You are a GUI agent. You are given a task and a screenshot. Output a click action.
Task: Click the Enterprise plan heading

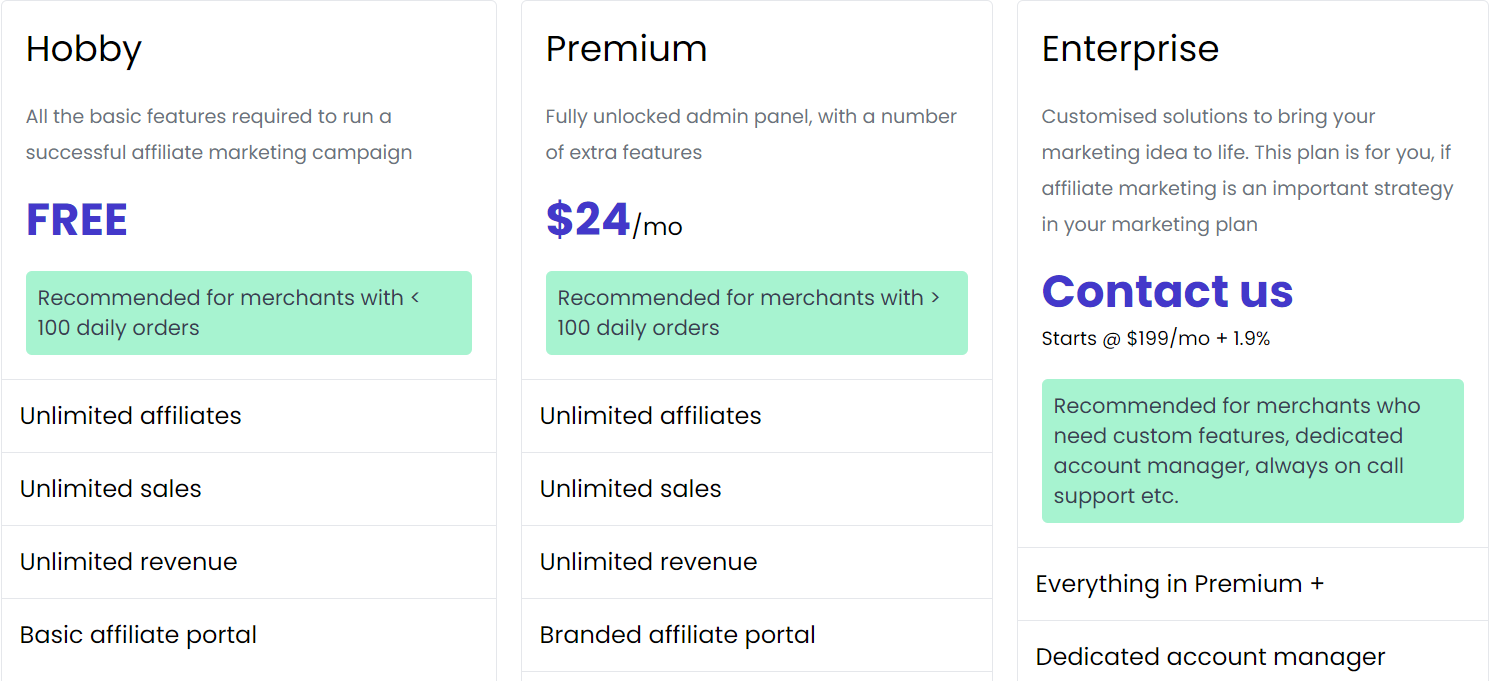point(1130,49)
